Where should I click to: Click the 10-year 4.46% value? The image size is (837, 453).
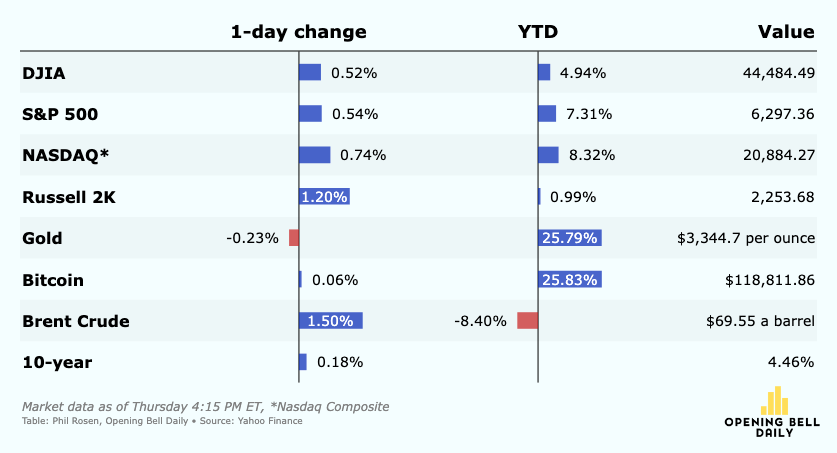(791, 362)
